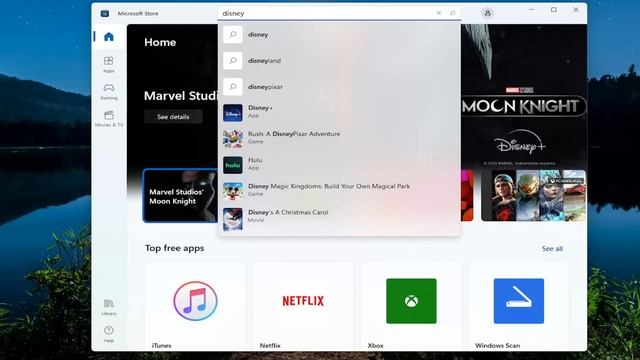Open the Gaming section in sidebar
640x360 pixels.
point(109,91)
